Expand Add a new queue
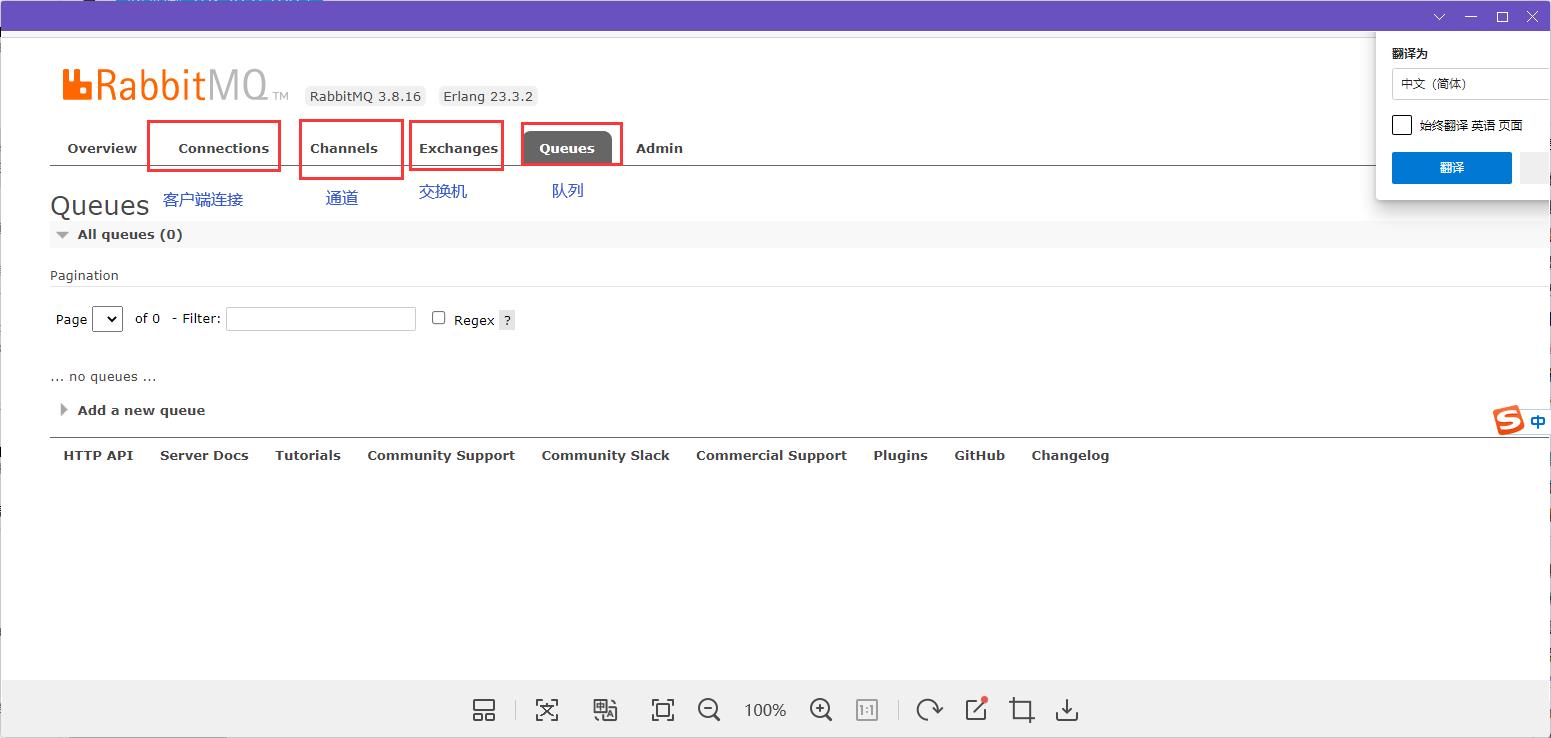 132,410
